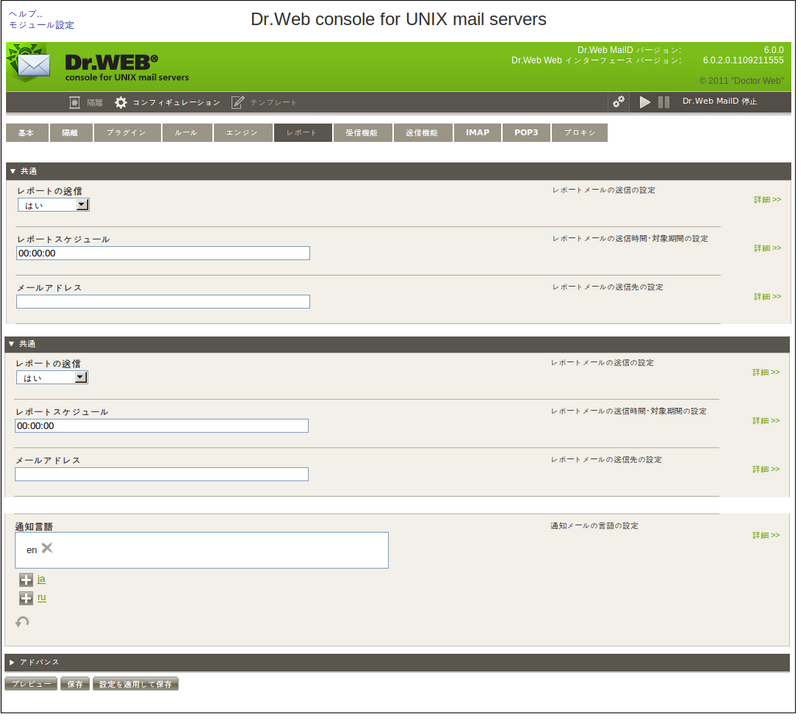
Task: Collapse the first 共通 section header
Action: pos(398,172)
